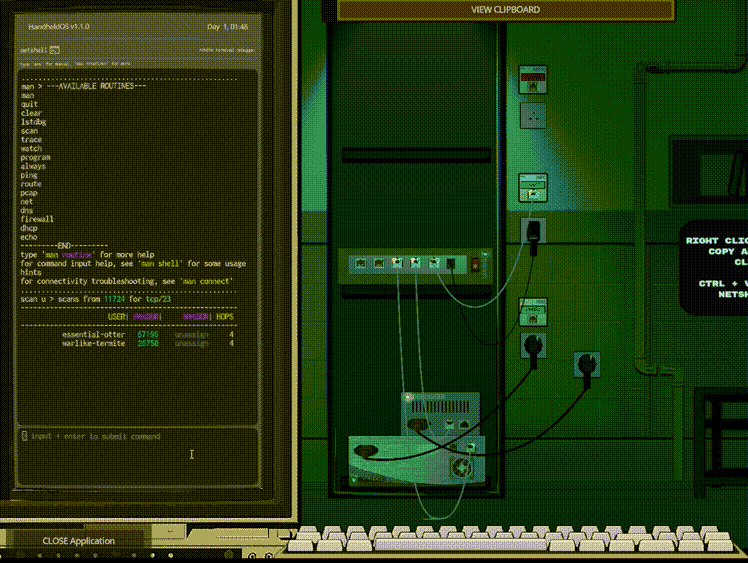Click the empty wall power outlet

pos(532,116)
